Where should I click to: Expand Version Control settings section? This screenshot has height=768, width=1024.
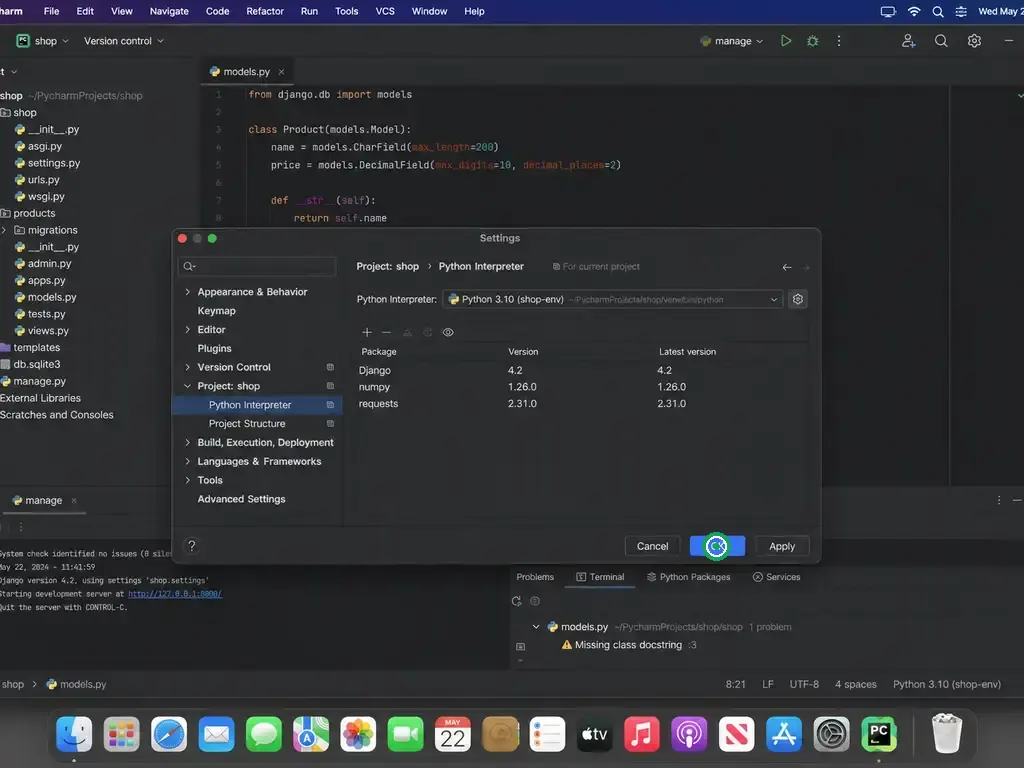pyautogui.click(x=187, y=367)
